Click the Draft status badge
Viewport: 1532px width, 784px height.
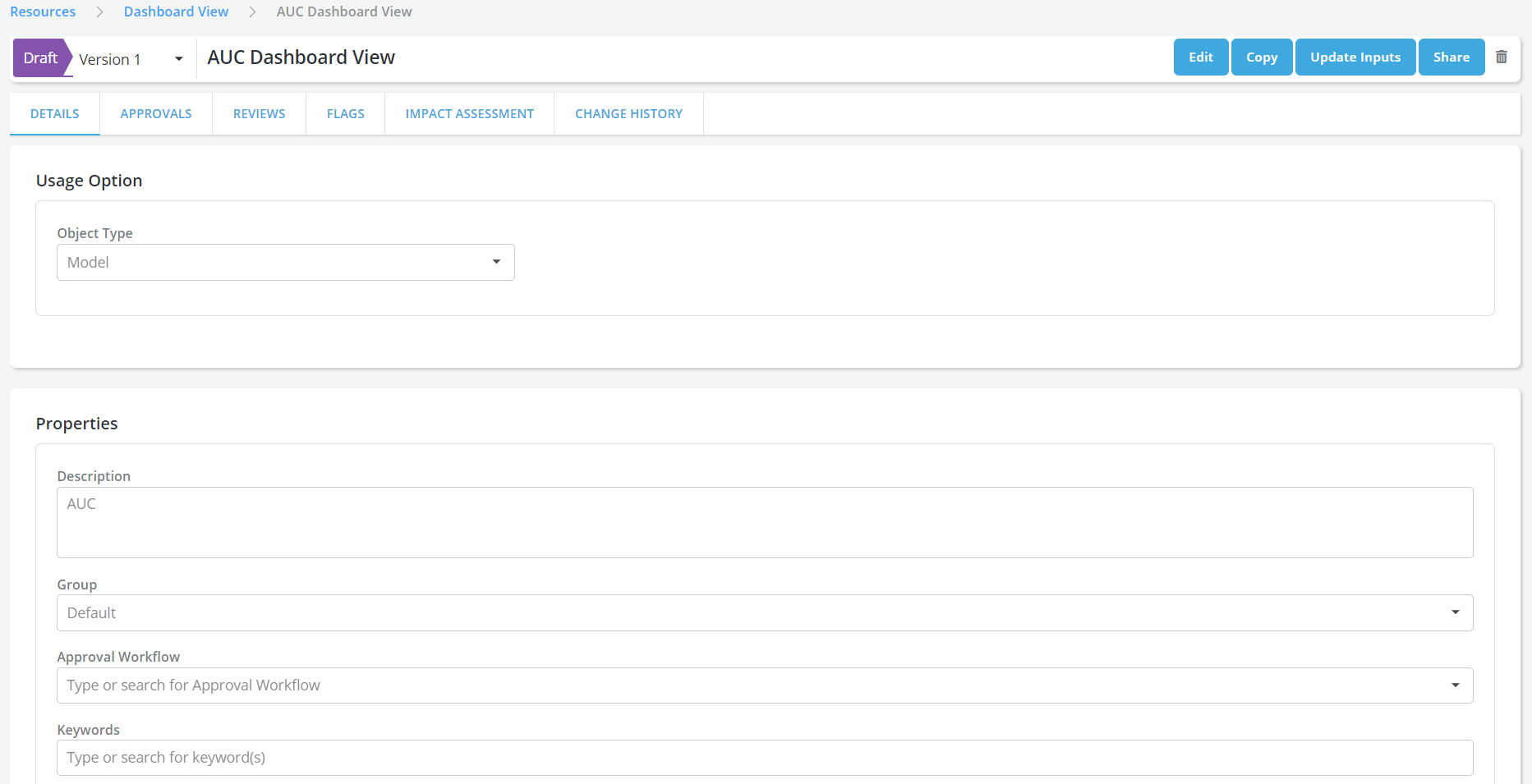[x=40, y=58]
